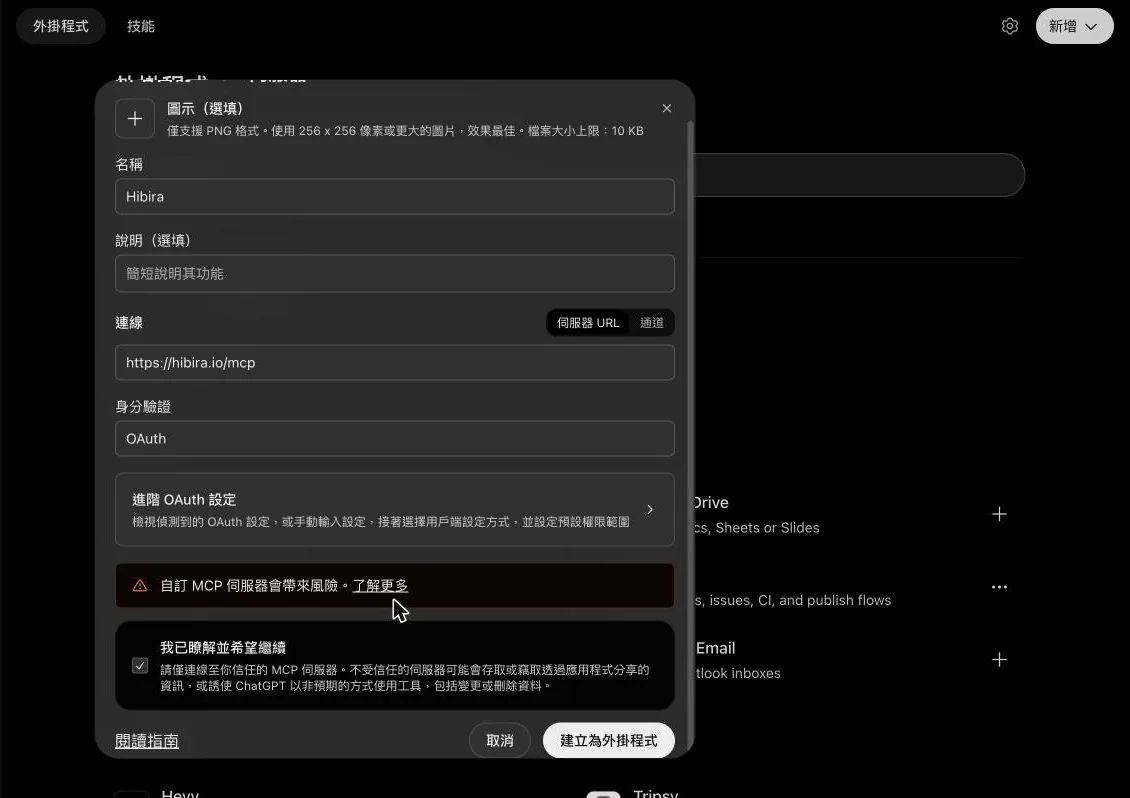1130x798 pixels.
Task: Open the 了解更多 link
Action: pyautogui.click(x=380, y=585)
